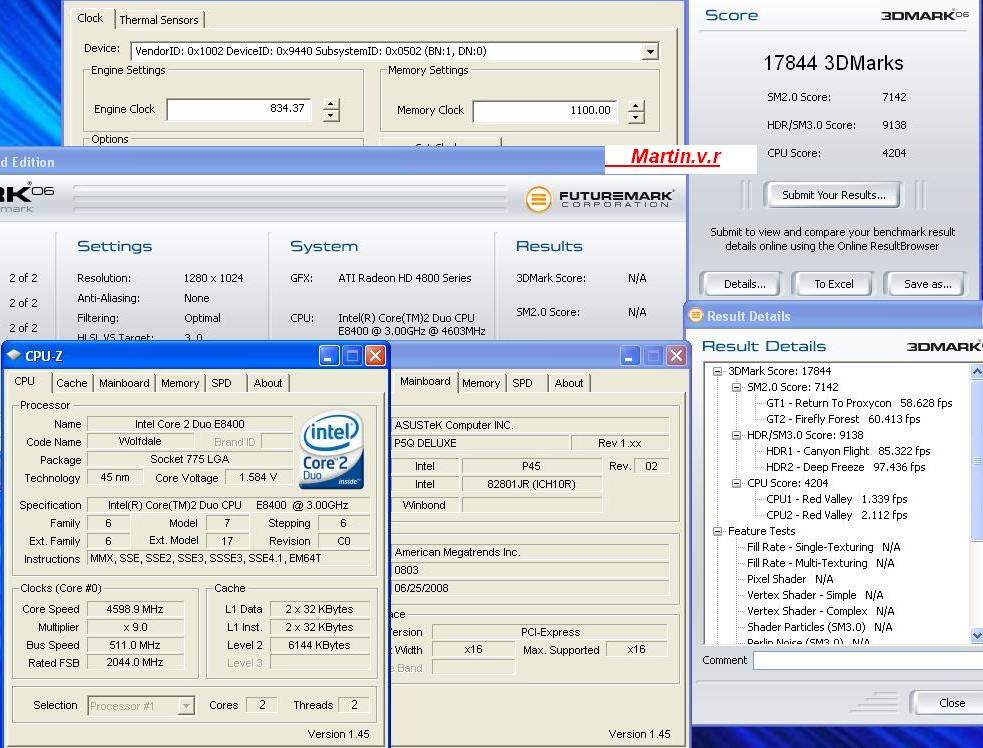
Task: Click the Core Voltage 1.584 V value
Action: (x=258, y=478)
